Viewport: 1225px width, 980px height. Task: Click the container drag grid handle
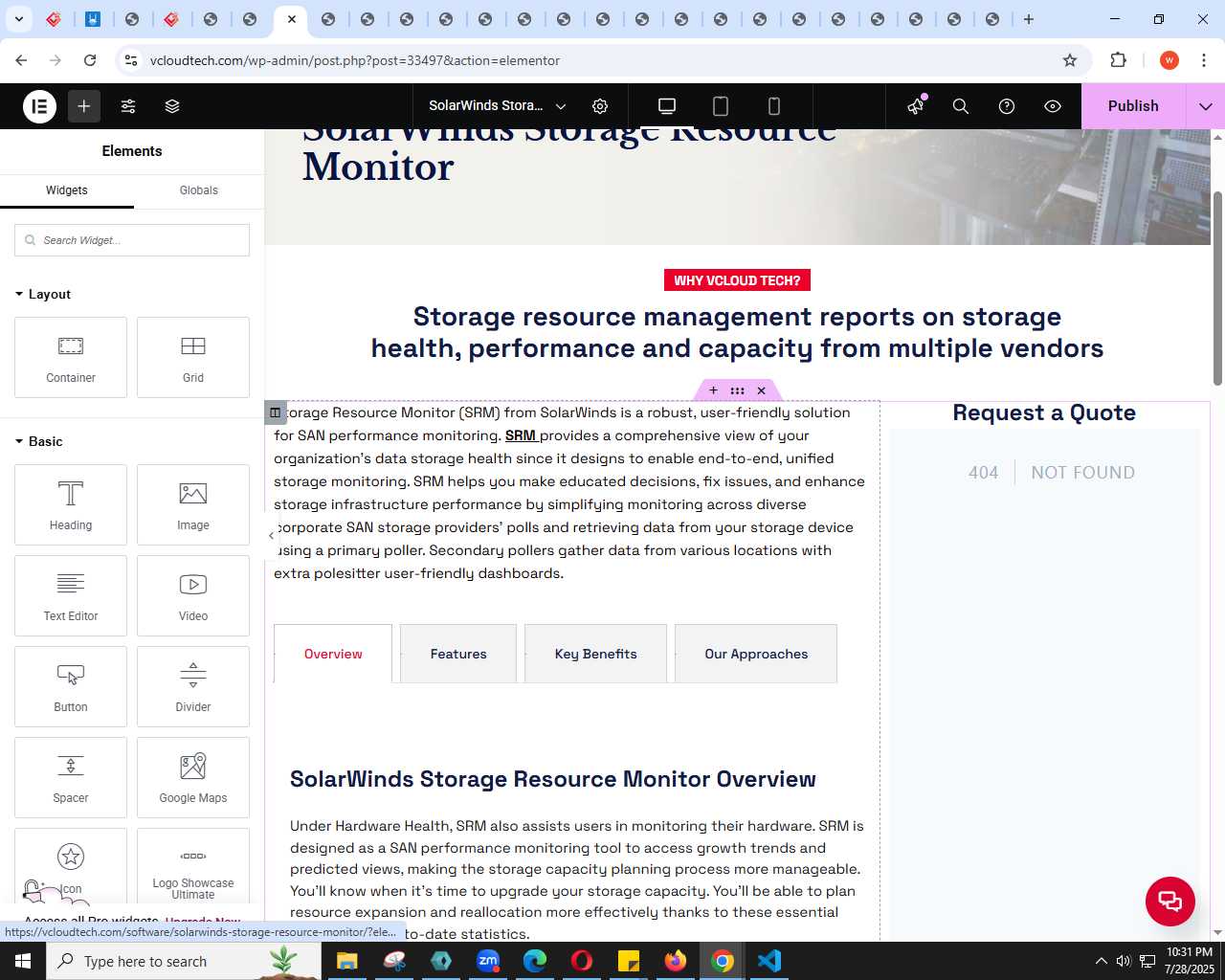pyautogui.click(x=737, y=390)
